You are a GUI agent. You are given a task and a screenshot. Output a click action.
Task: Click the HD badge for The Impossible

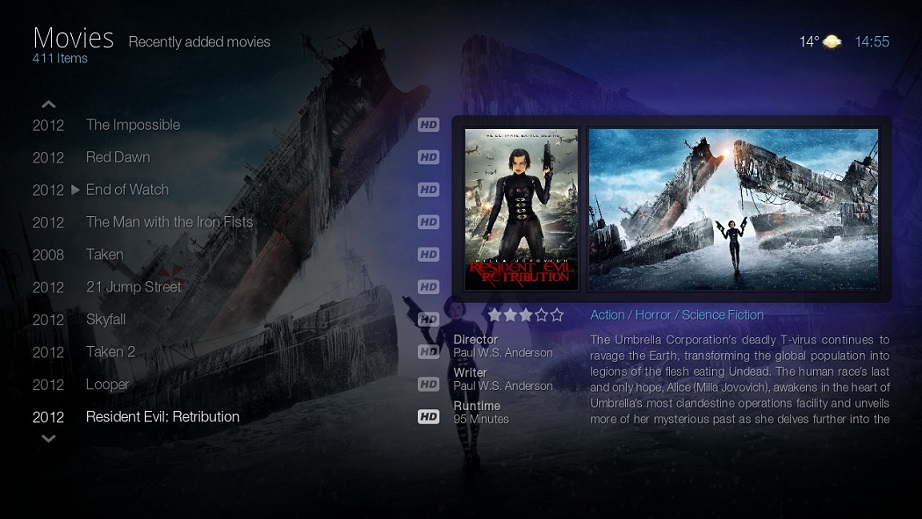pos(429,125)
